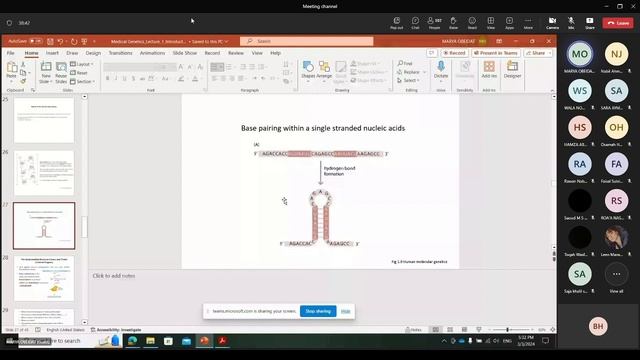
Task: Open the Add-ins button
Action: click(x=489, y=70)
